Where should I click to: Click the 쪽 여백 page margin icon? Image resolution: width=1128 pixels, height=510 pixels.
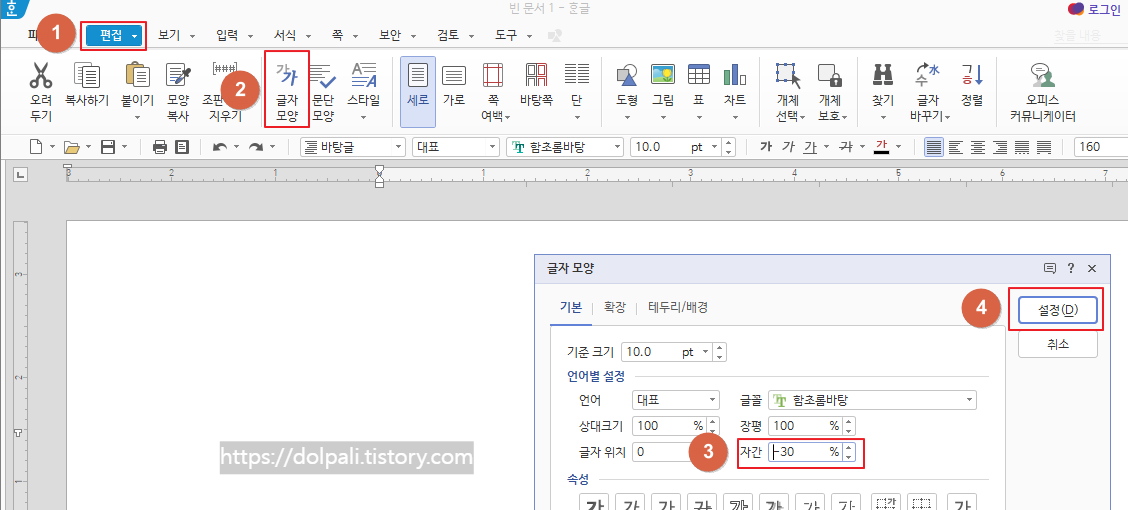[x=494, y=75]
